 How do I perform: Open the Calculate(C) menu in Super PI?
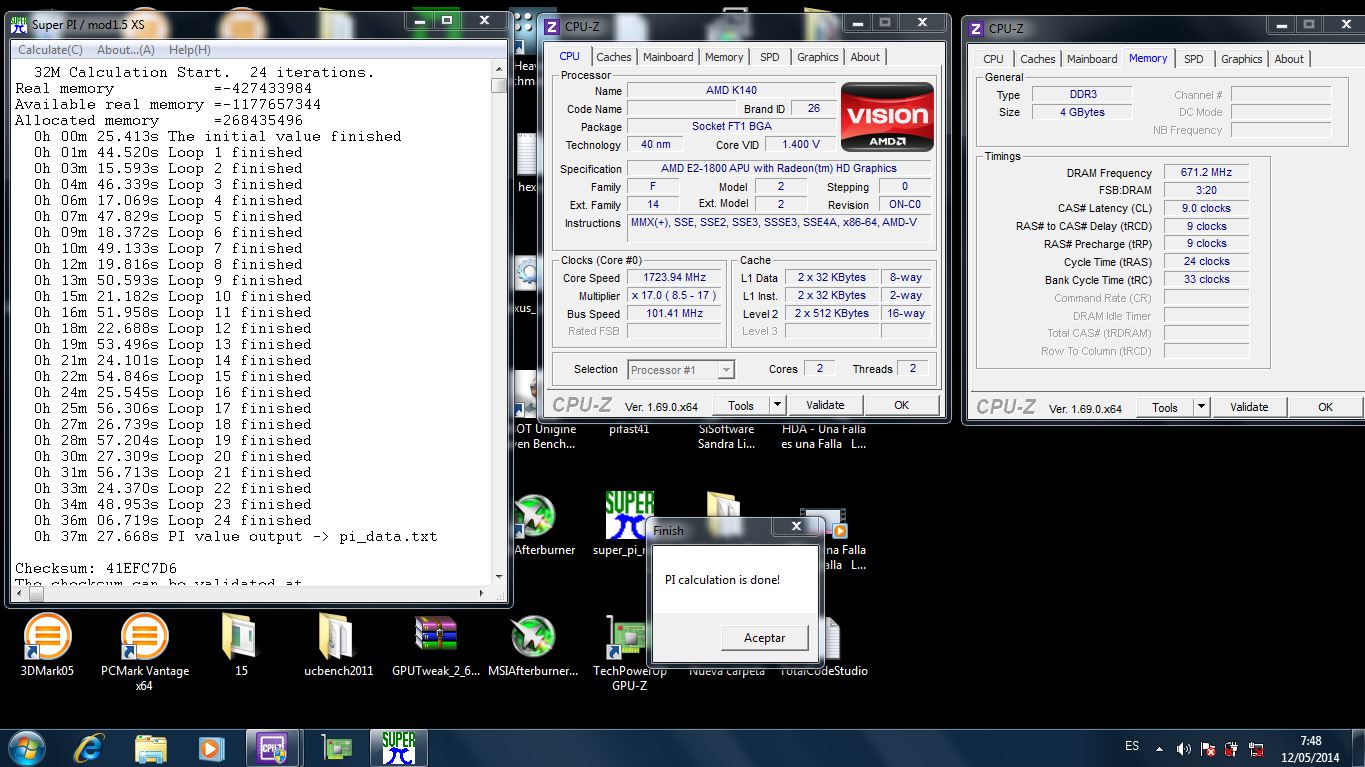50,49
